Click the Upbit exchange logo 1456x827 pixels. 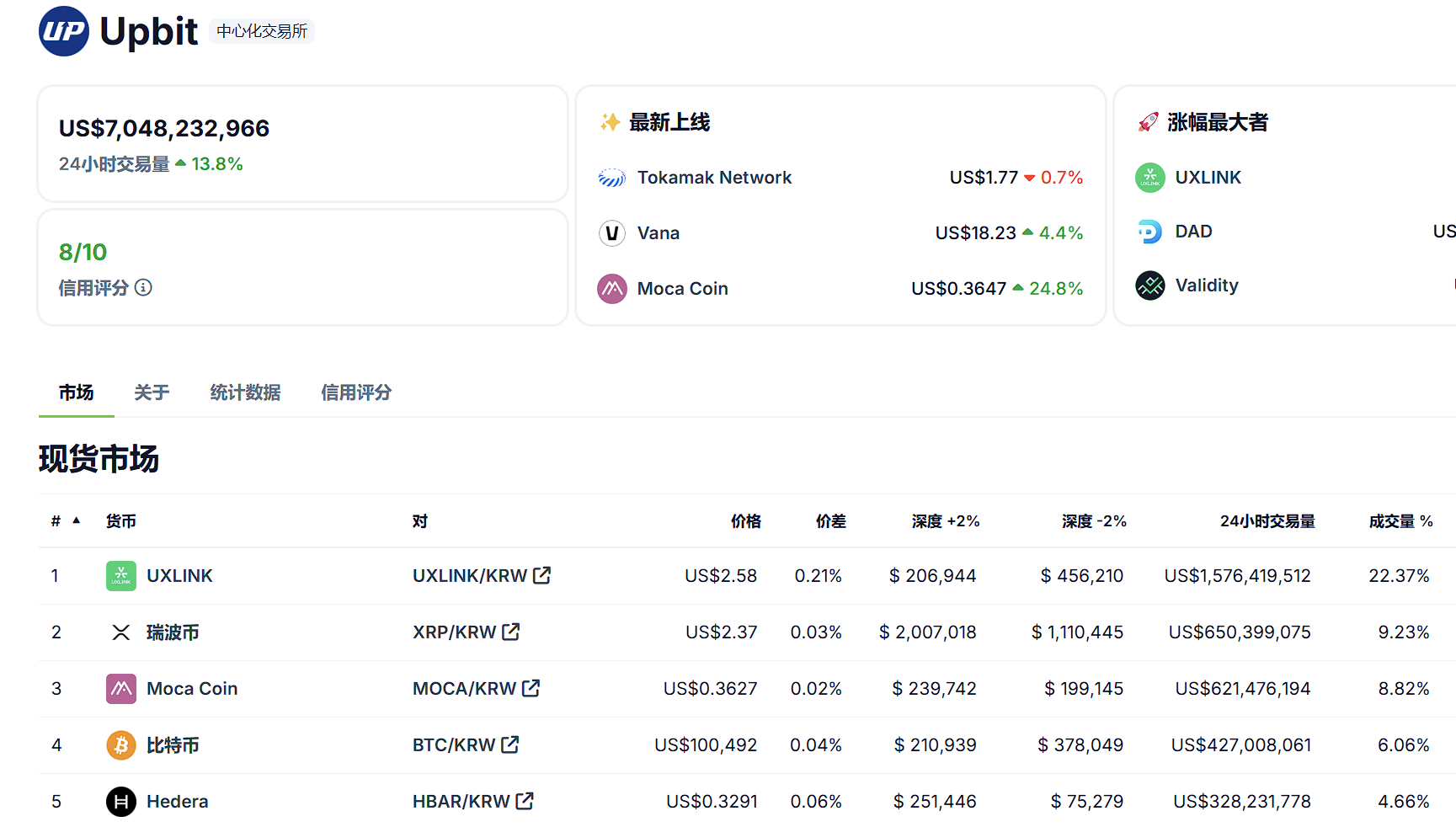coord(62,30)
